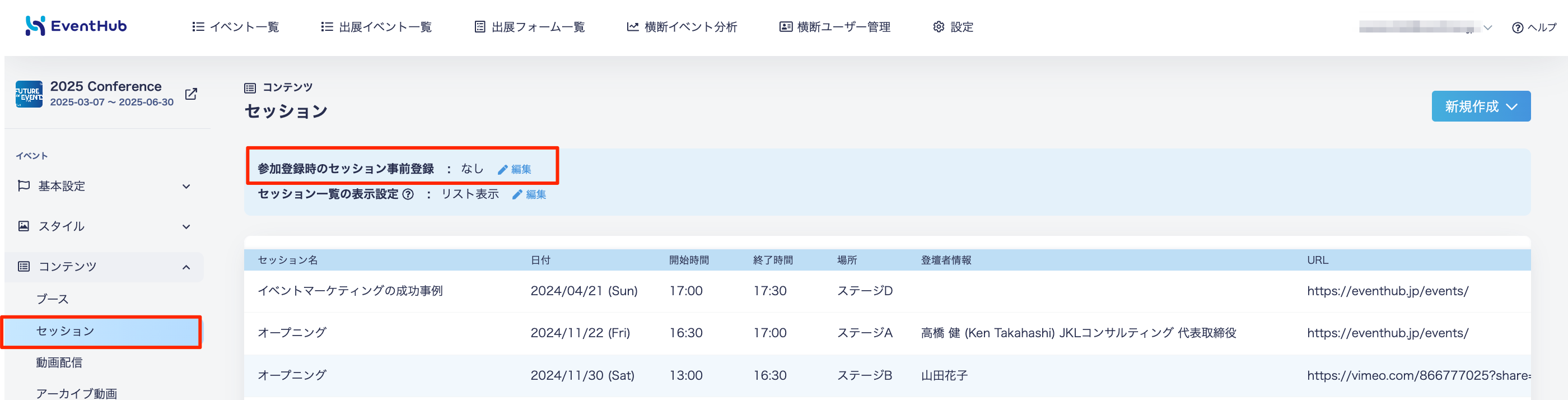Screen dimensions: 1568x400
Task: Open イベント一覧 in top navigation
Action: click(236, 27)
